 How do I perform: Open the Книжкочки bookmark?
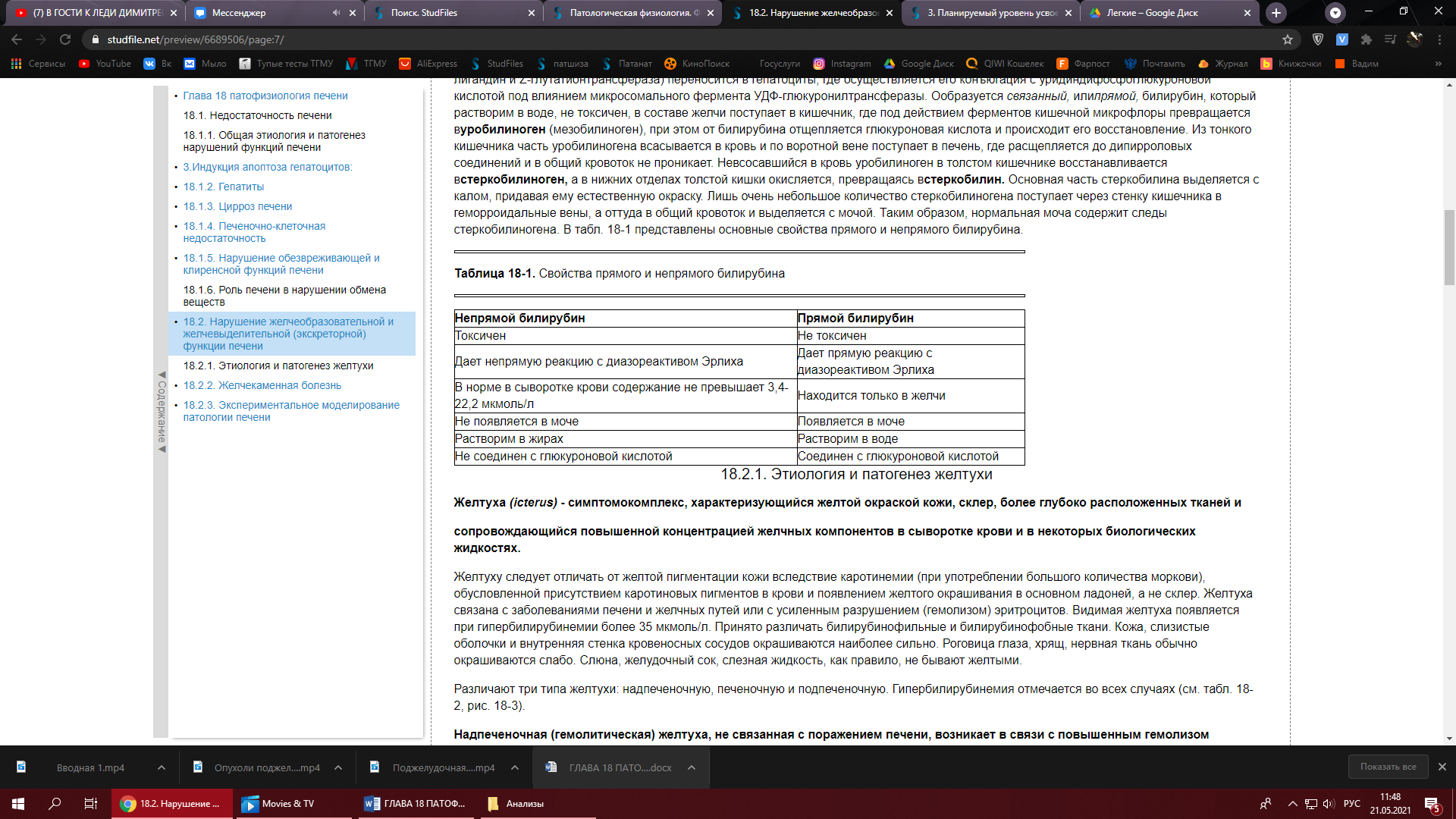click(x=1291, y=64)
